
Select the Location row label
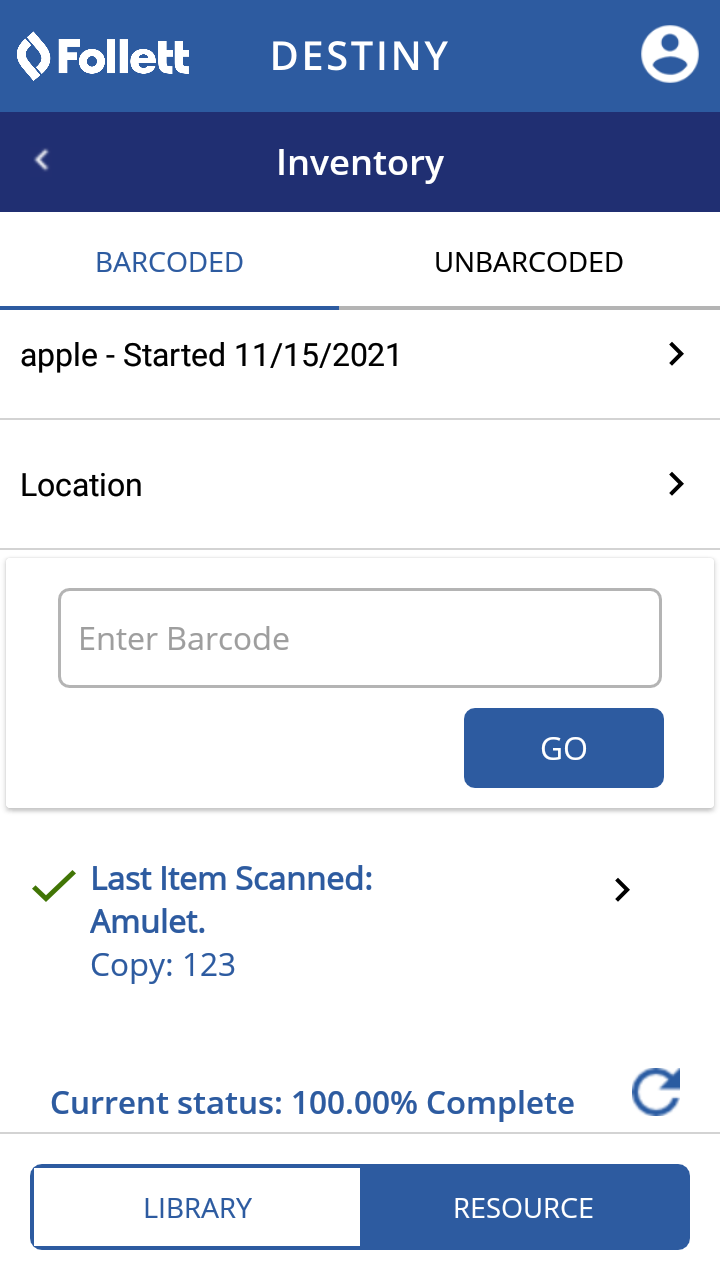(82, 485)
